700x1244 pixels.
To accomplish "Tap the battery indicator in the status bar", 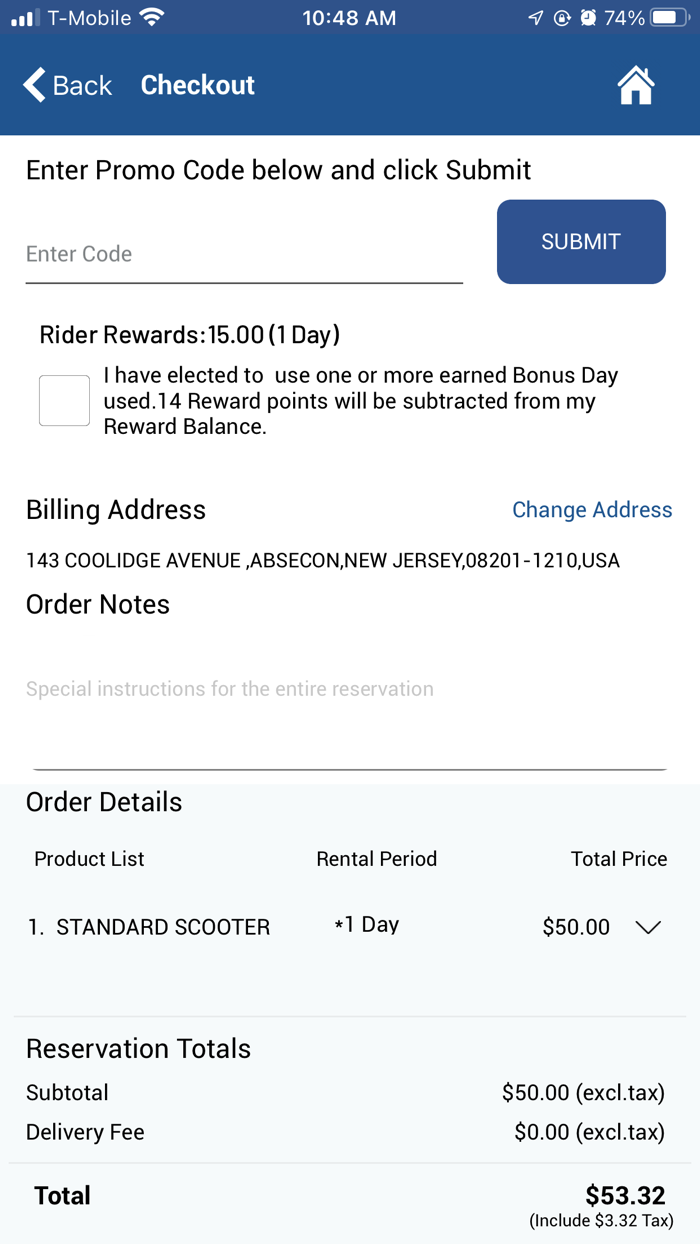I will [x=666, y=16].
